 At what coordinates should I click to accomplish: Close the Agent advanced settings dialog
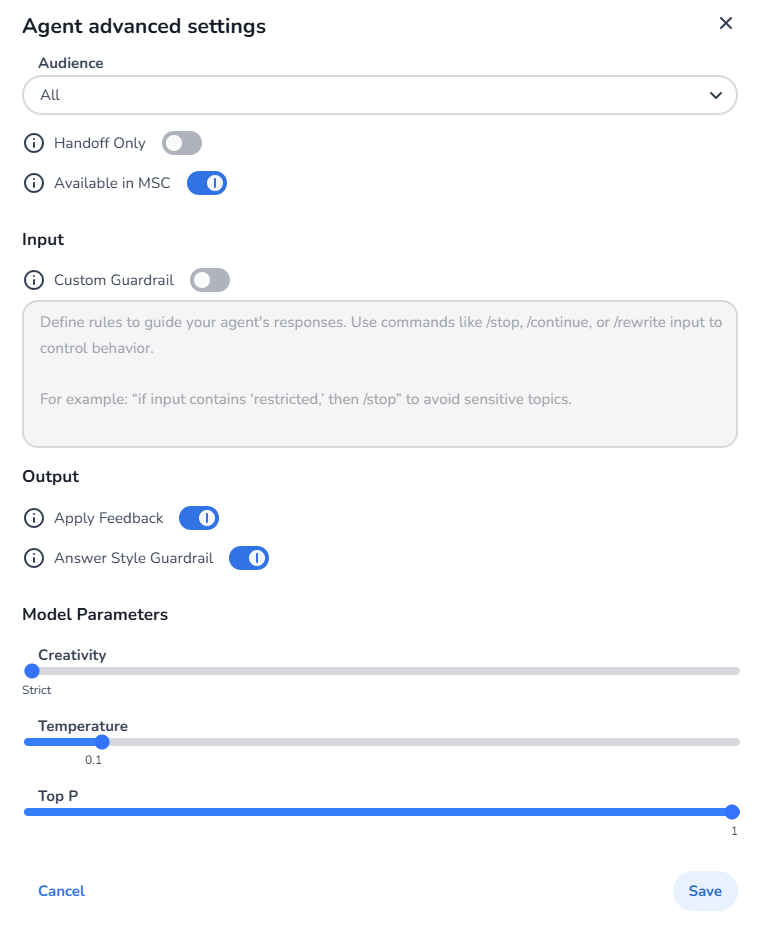point(726,23)
